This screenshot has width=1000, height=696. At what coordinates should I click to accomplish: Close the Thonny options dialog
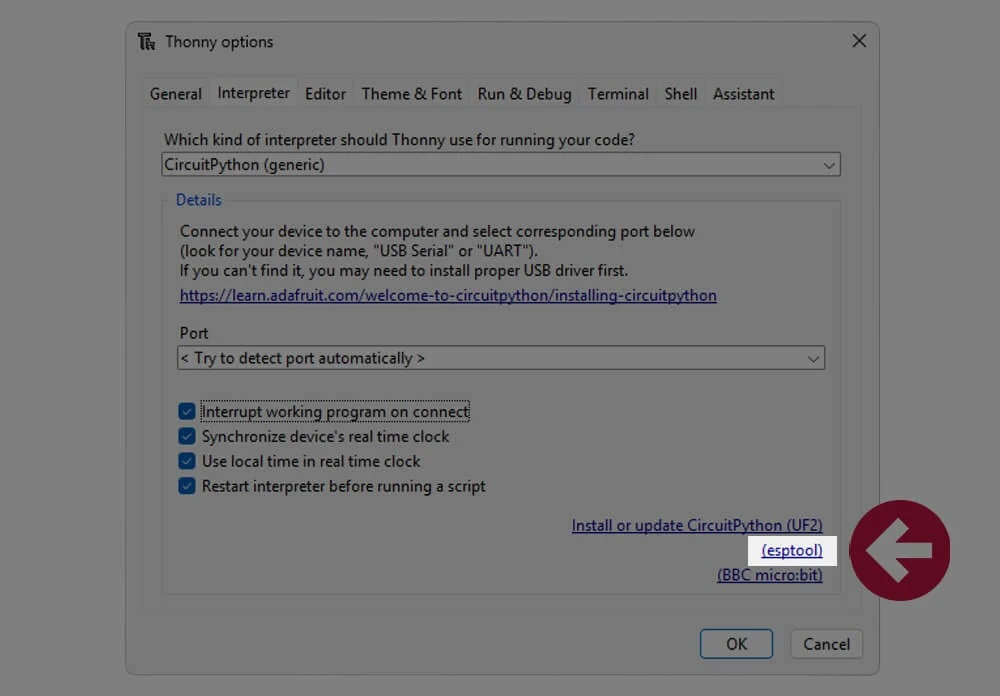859,41
